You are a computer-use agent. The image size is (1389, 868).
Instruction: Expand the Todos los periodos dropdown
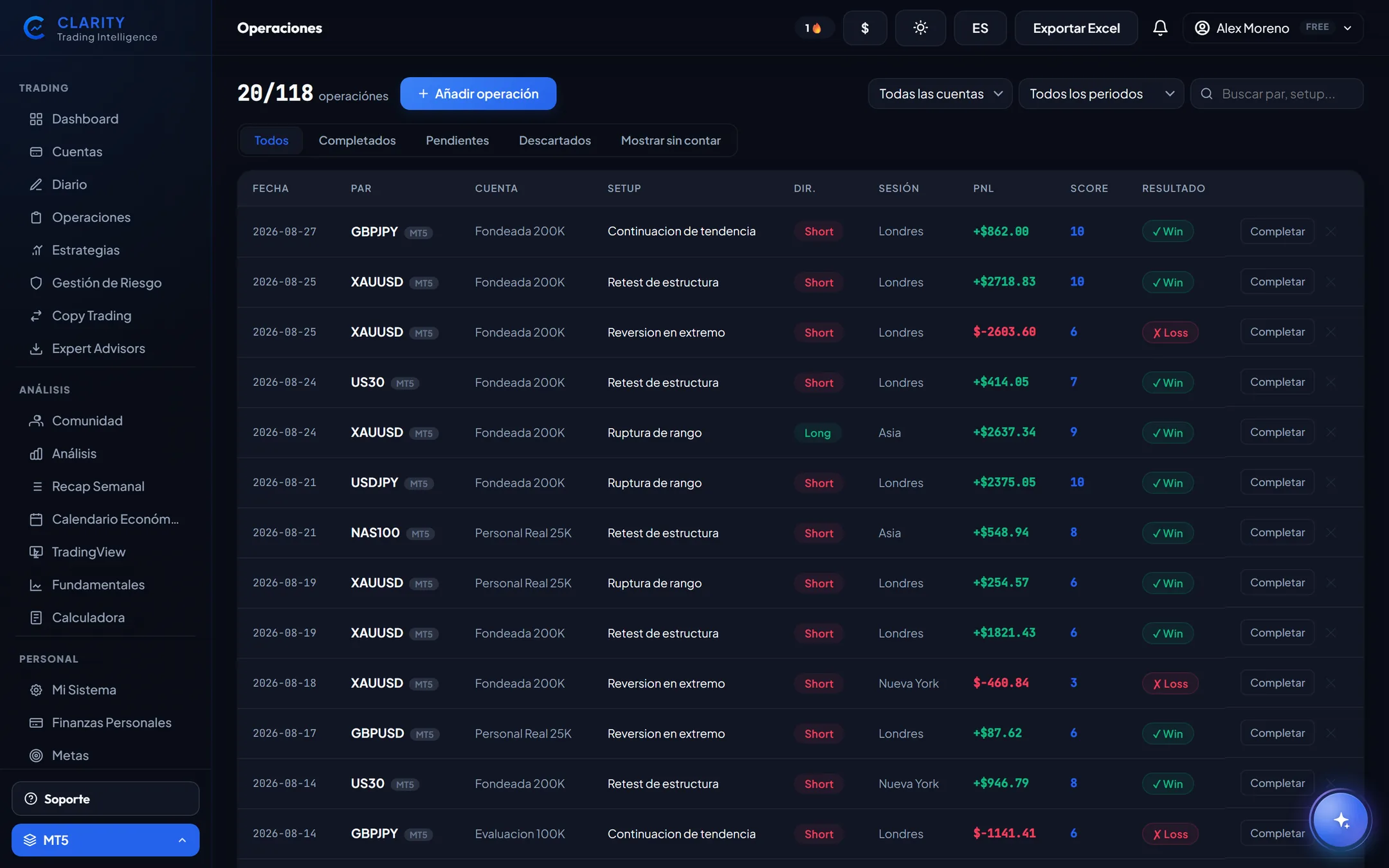click(1102, 94)
